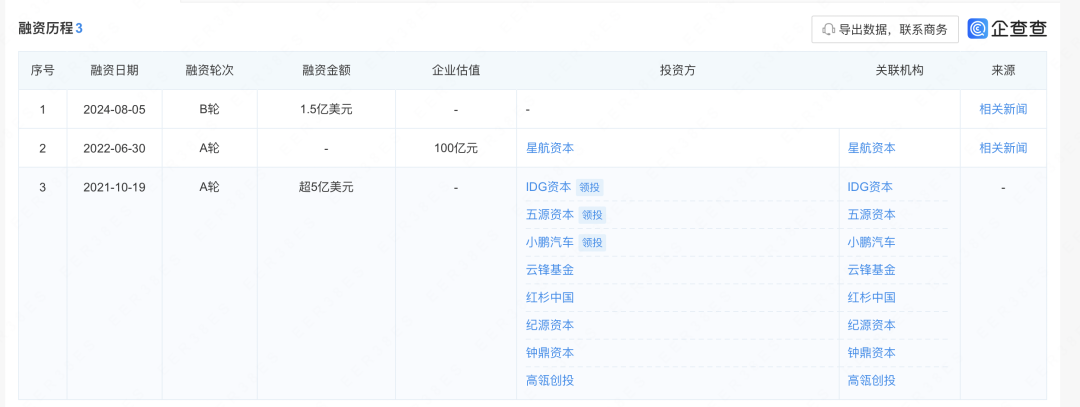Click the 领投 tag next to IDG资本
The height and width of the screenshot is (407, 1080).
590,187
